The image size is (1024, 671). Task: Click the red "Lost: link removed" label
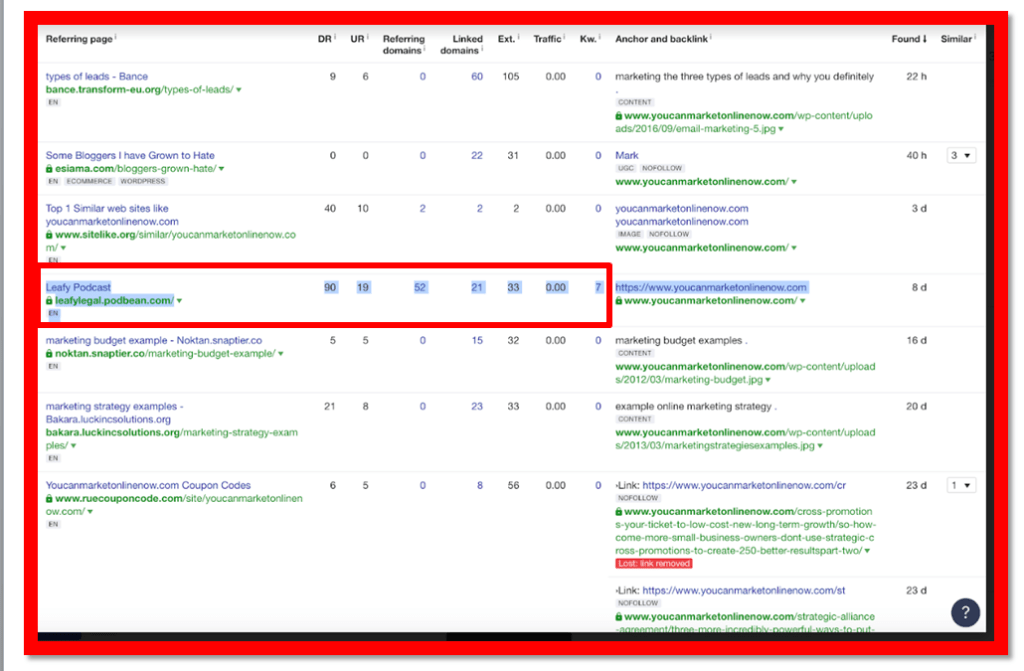[654, 564]
